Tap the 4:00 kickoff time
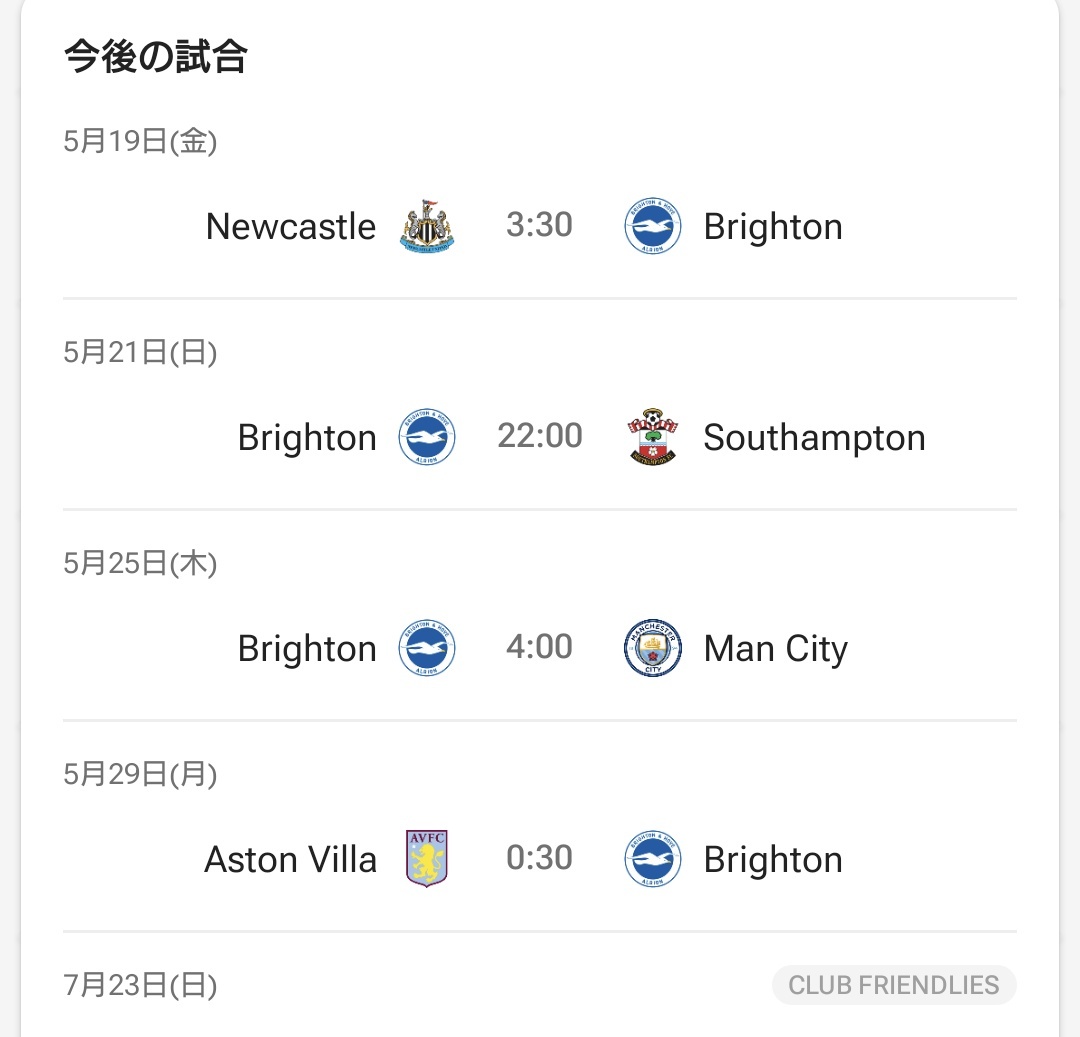 (x=539, y=647)
